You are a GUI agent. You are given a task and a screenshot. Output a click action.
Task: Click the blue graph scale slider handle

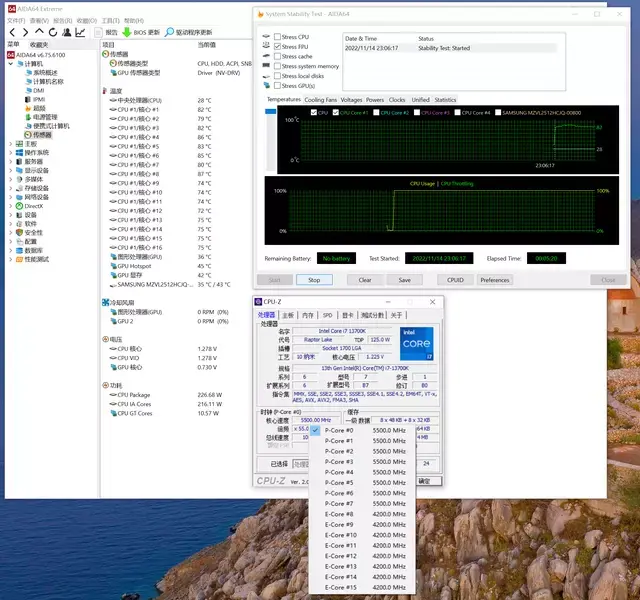click(x=271, y=111)
